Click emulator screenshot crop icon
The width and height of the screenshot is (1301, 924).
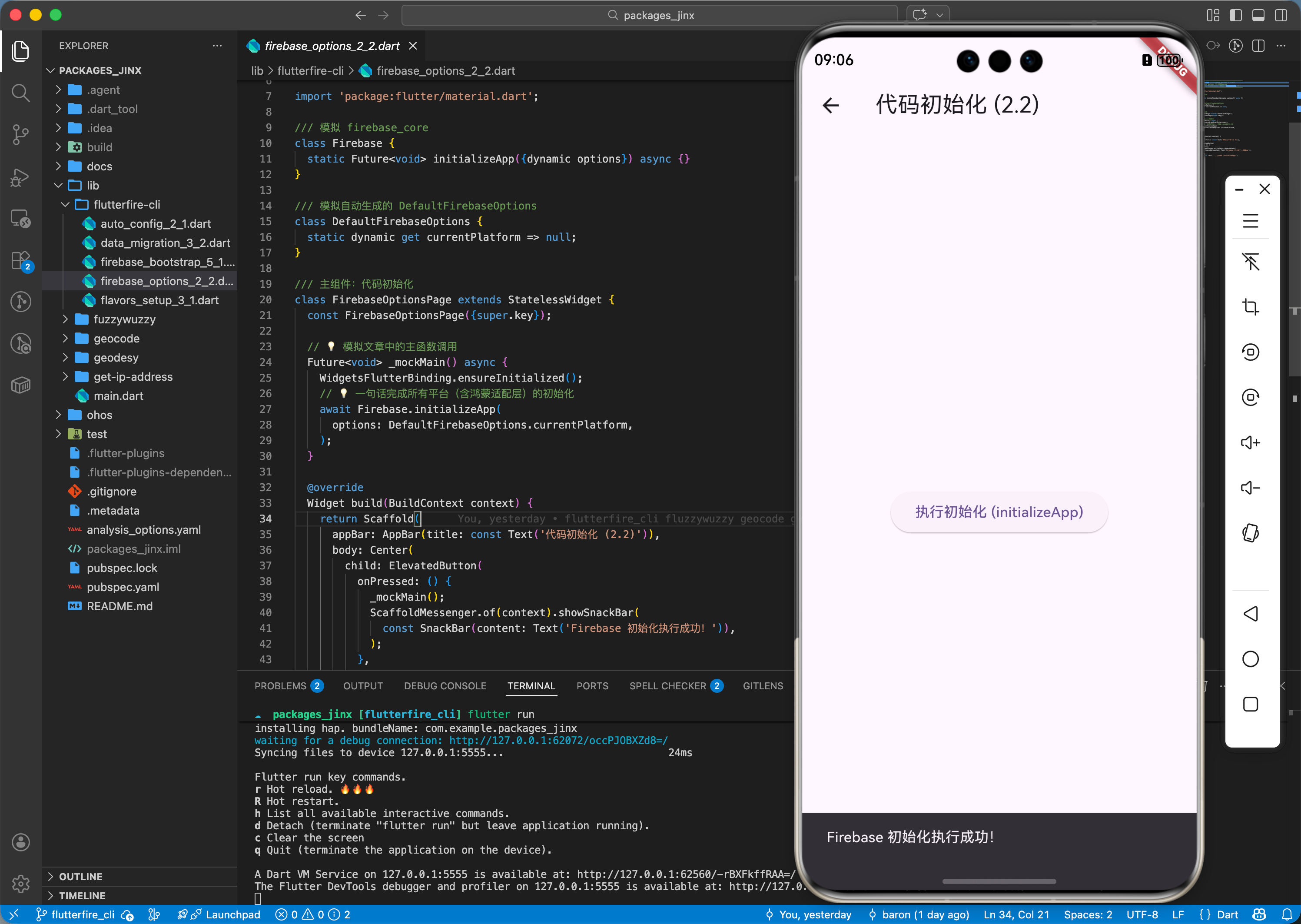1250,307
